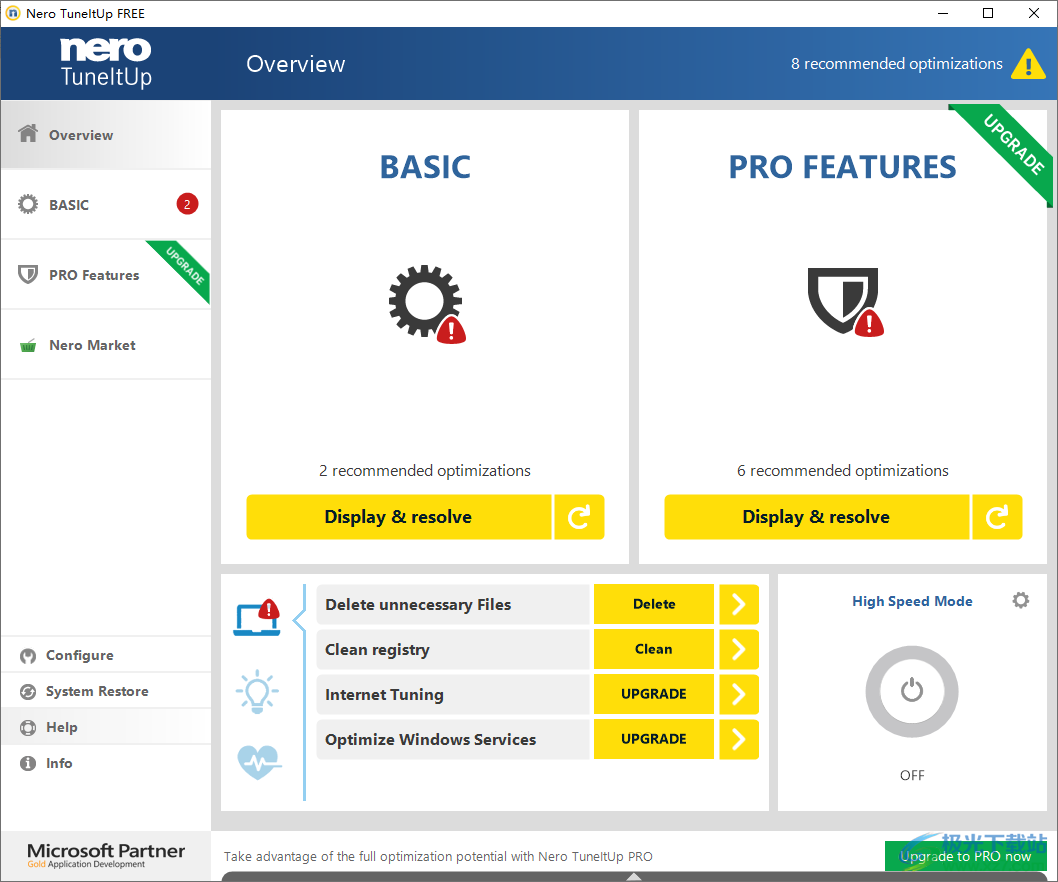Image resolution: width=1058 pixels, height=882 pixels.
Task: Open the BASIC menu section
Action: click(x=106, y=204)
